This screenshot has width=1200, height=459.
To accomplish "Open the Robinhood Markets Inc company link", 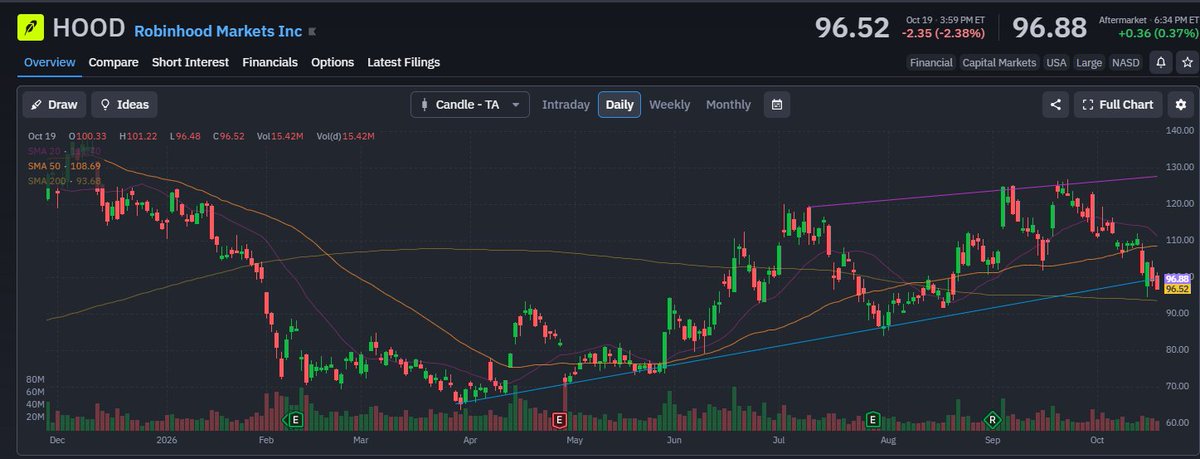I will click(x=218, y=31).
